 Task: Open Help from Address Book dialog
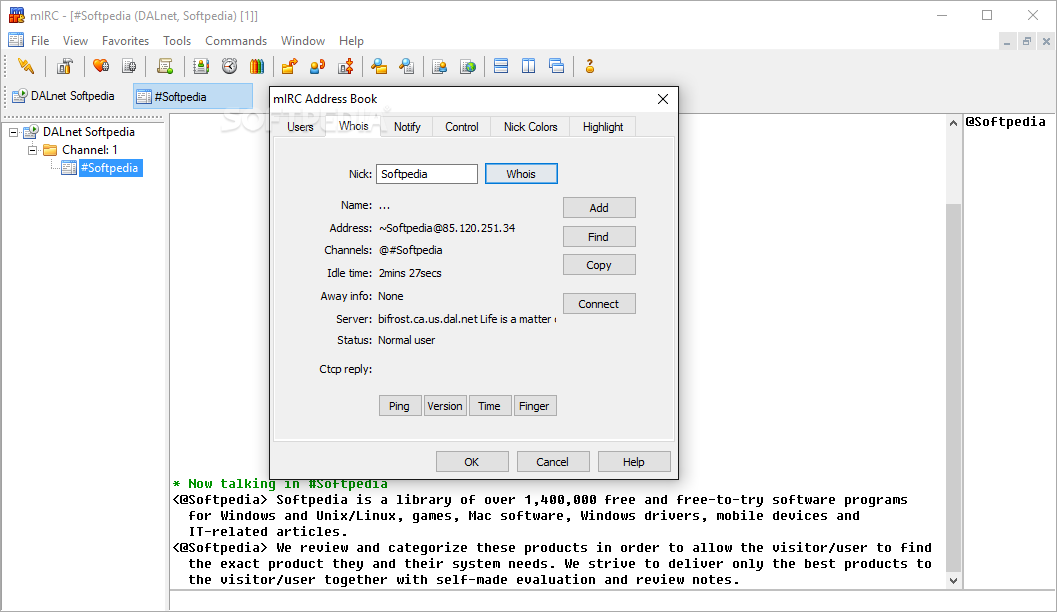pos(634,462)
